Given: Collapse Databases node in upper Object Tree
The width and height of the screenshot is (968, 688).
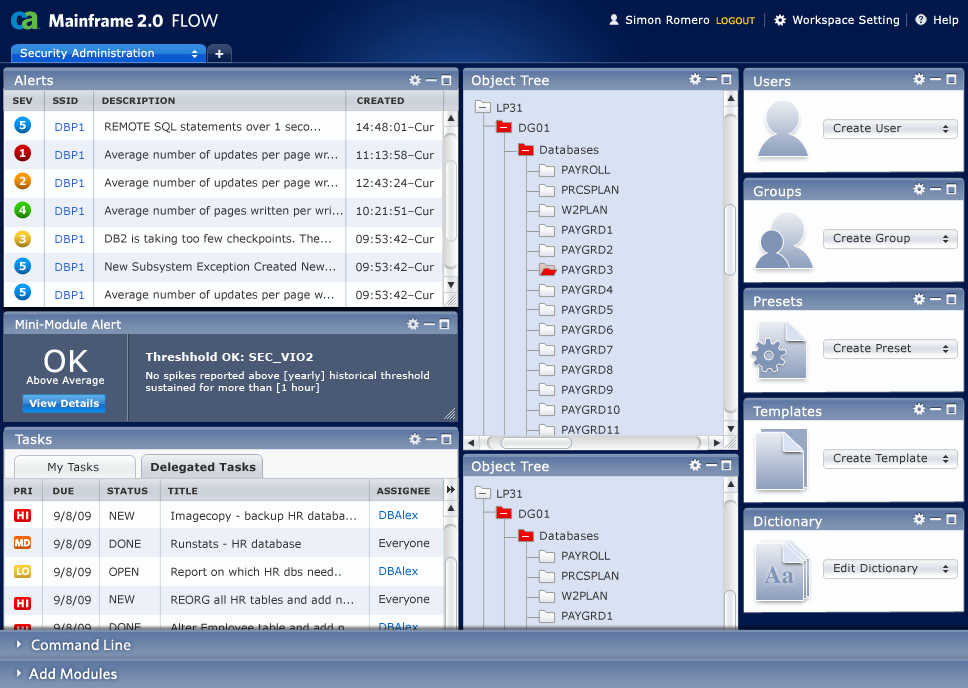Looking at the screenshot, I should [526, 149].
